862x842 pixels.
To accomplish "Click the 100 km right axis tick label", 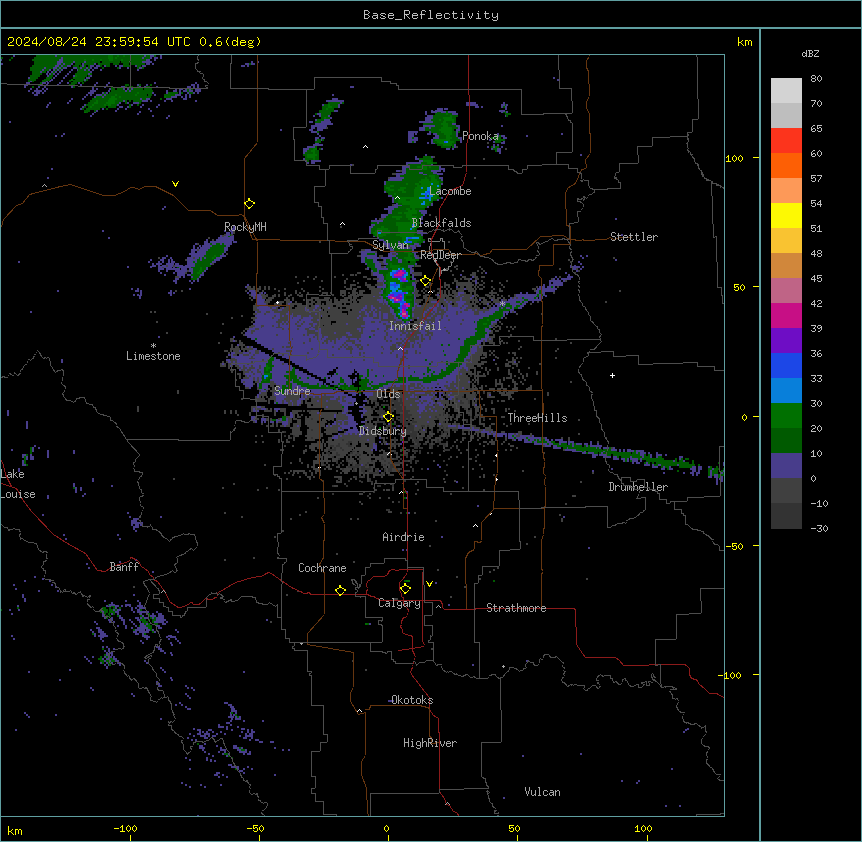I will click(x=734, y=158).
